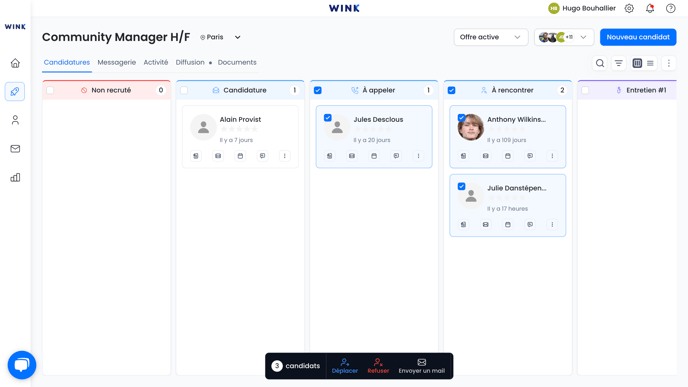Open the home icon in left sidebar
Image resolution: width=688 pixels, height=387 pixels.
(15, 63)
